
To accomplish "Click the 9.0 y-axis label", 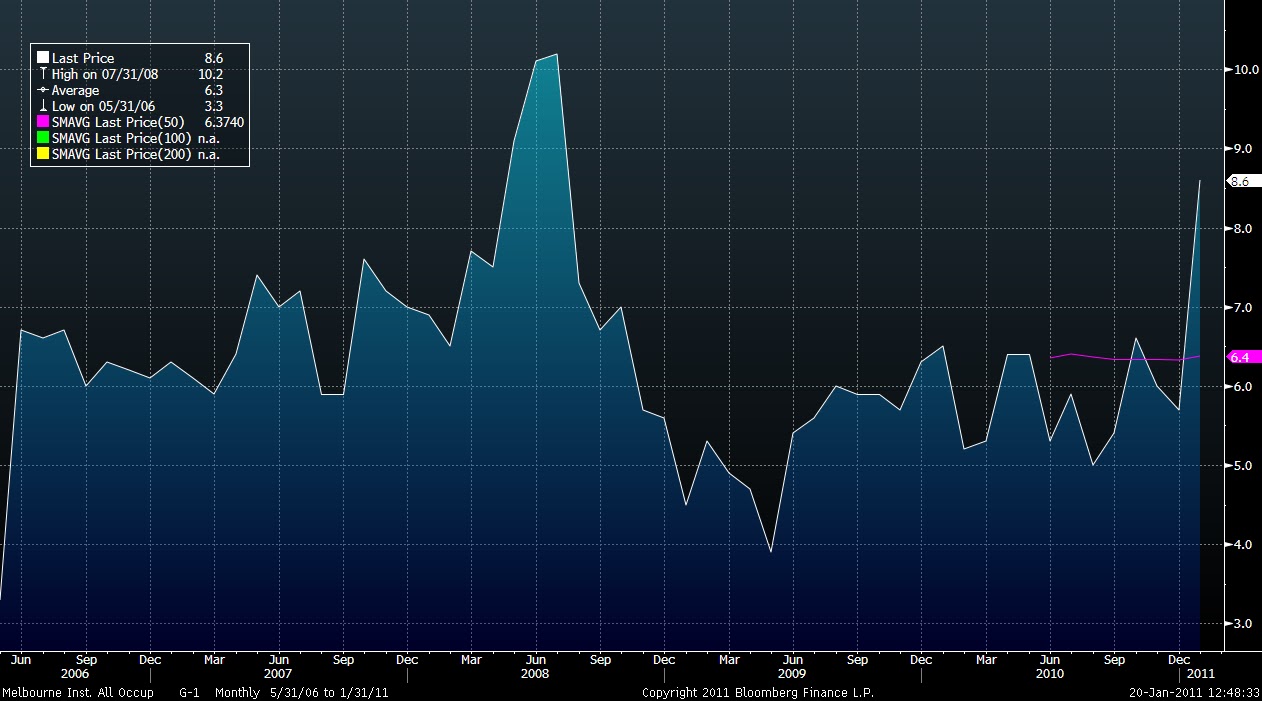I will click(1241, 149).
